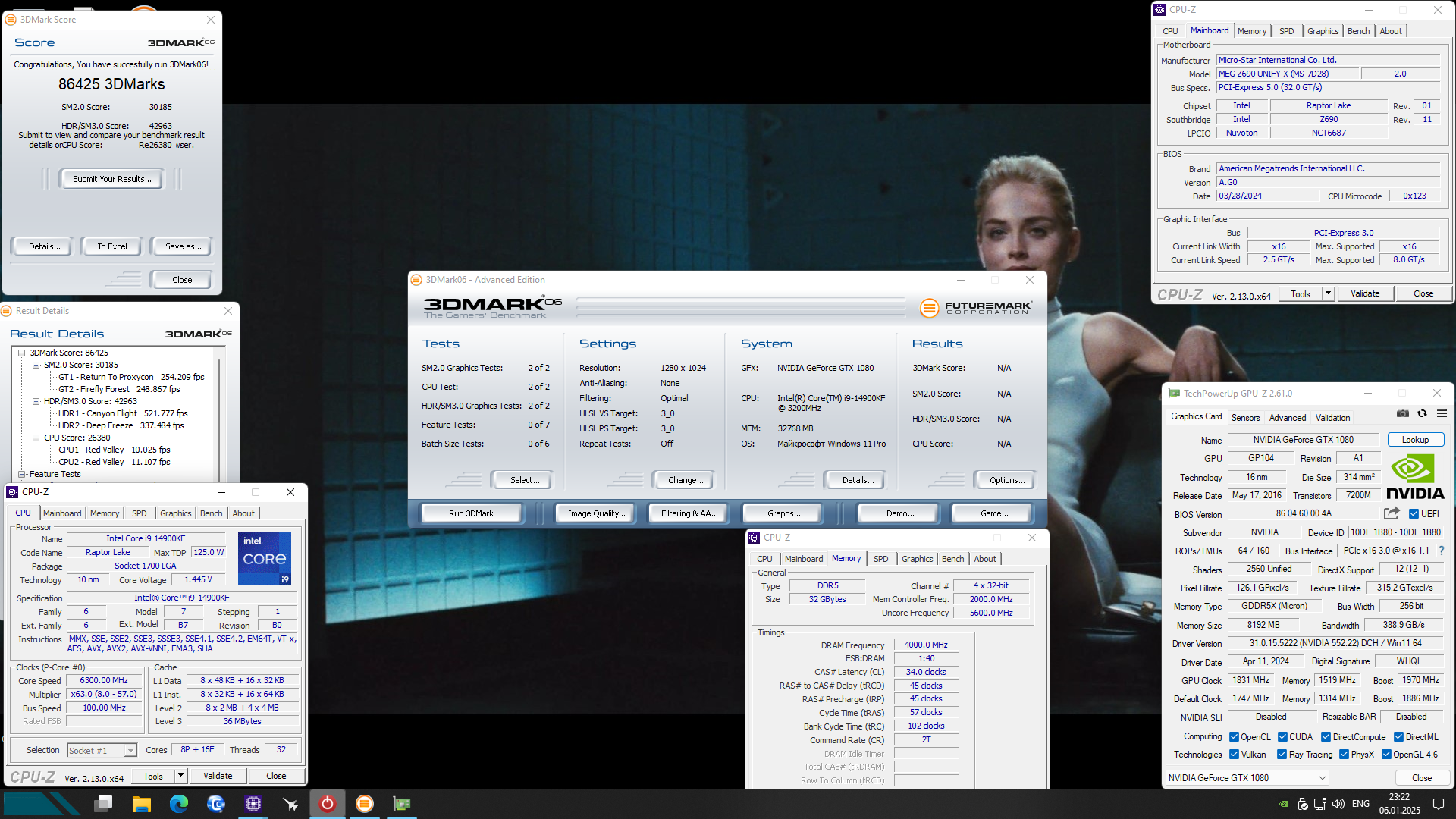1456x819 pixels.
Task: Open the Tools dropdown arrow in Mainboard CPU-Z
Action: click(x=1328, y=293)
